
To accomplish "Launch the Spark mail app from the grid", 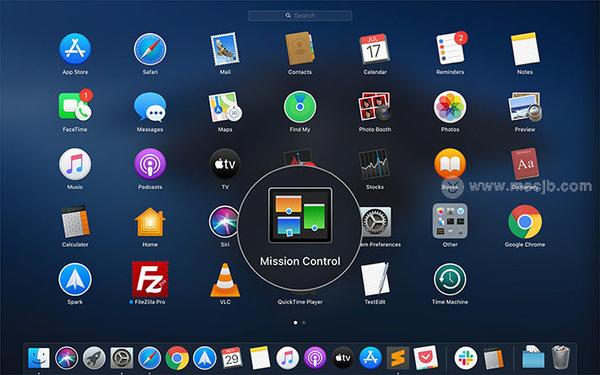I will [75, 279].
